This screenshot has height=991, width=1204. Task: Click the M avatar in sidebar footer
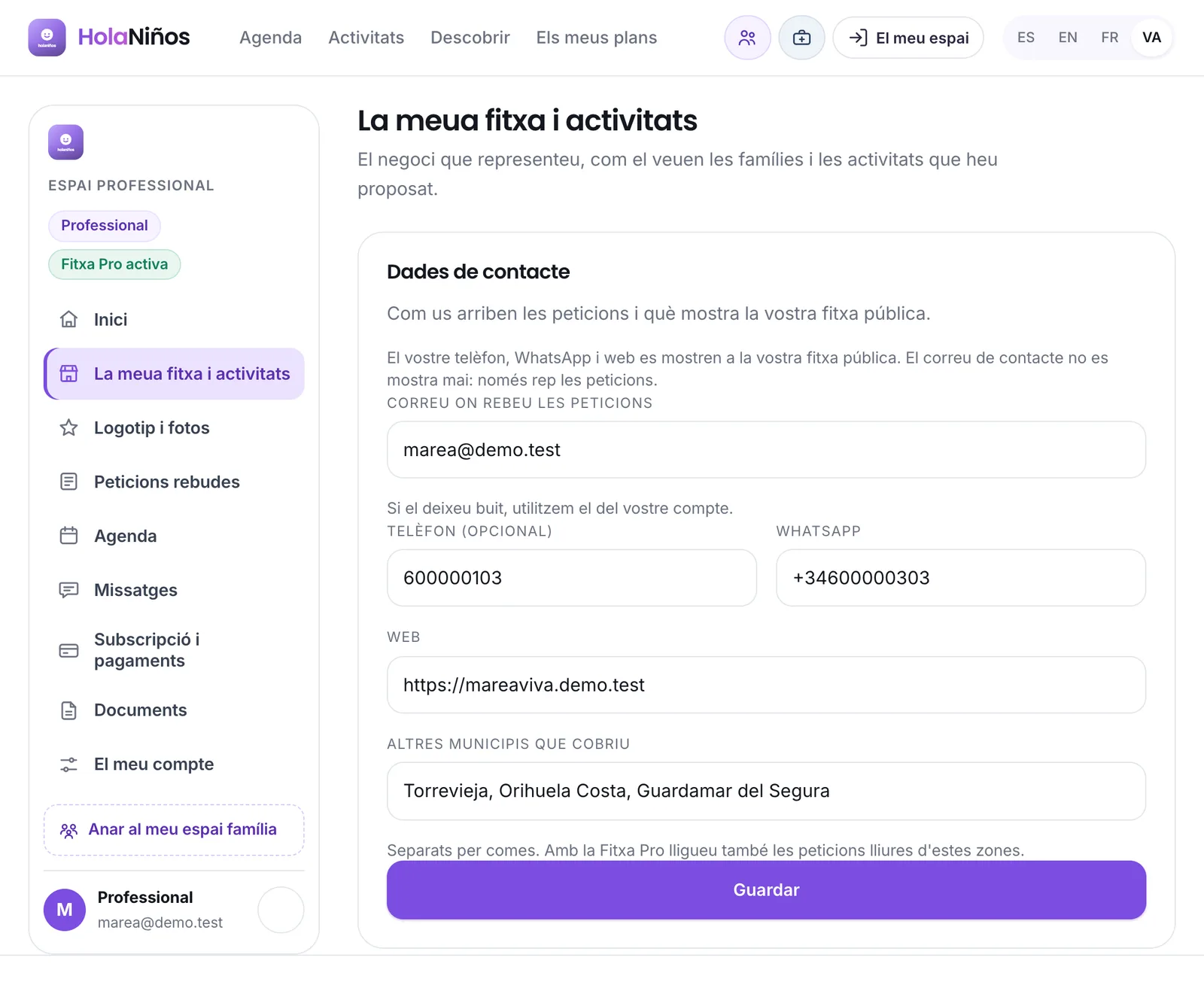(65, 910)
